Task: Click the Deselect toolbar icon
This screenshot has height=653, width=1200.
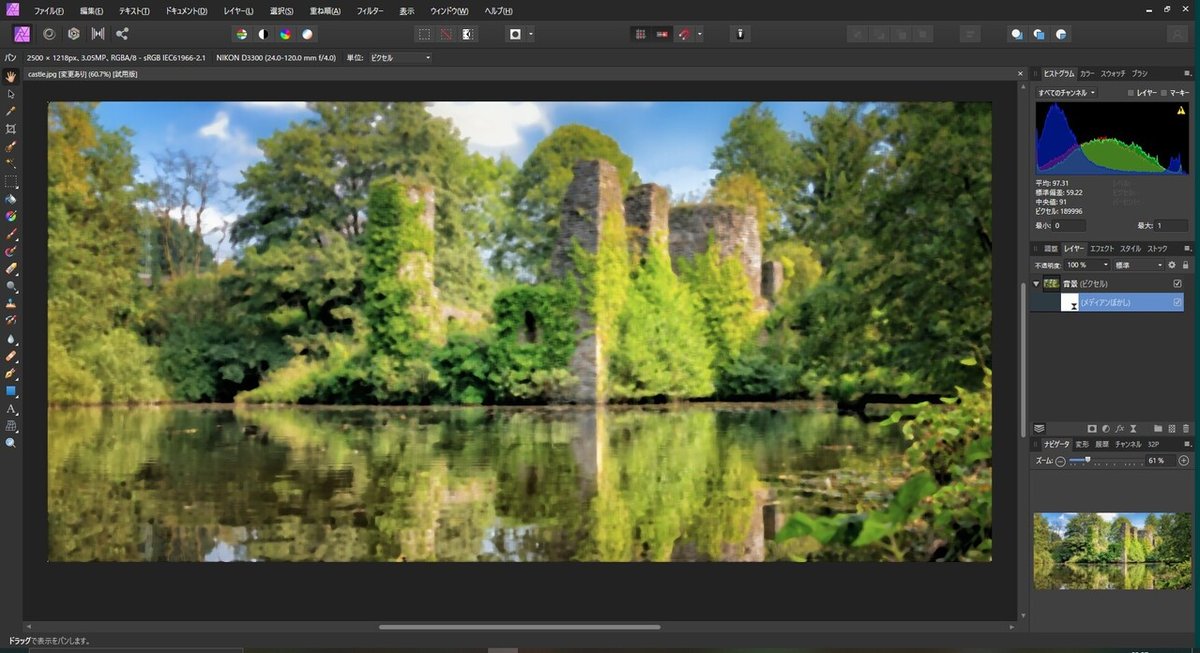Action: (446, 33)
